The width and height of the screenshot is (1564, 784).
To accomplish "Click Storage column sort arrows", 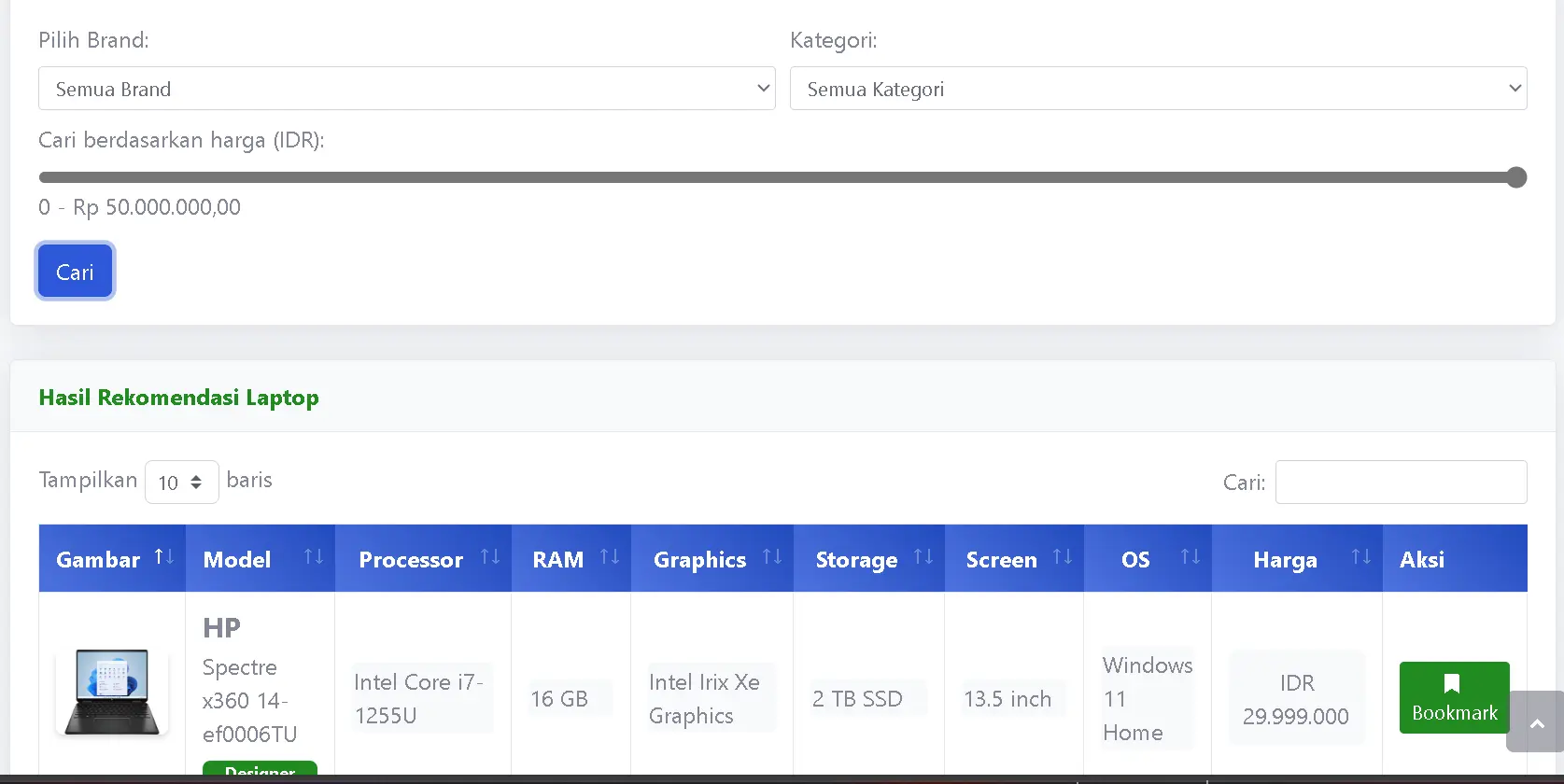I will click(923, 557).
